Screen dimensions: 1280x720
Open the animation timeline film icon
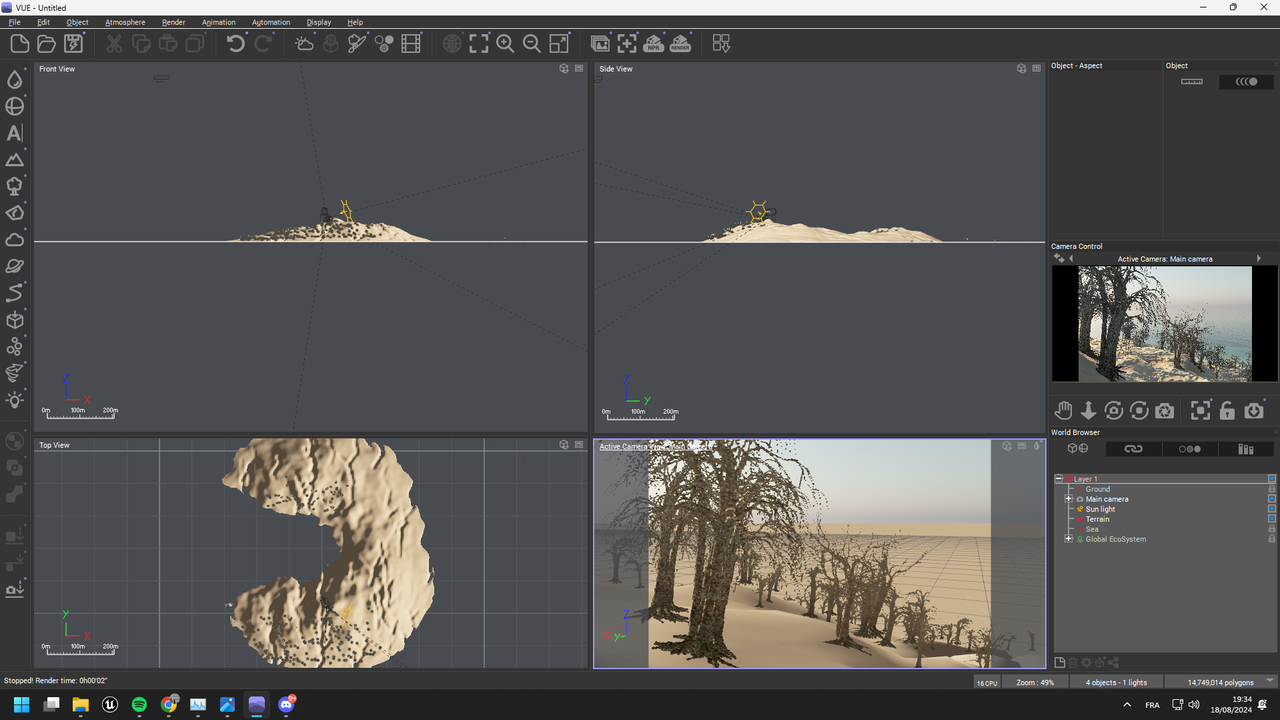tap(411, 43)
